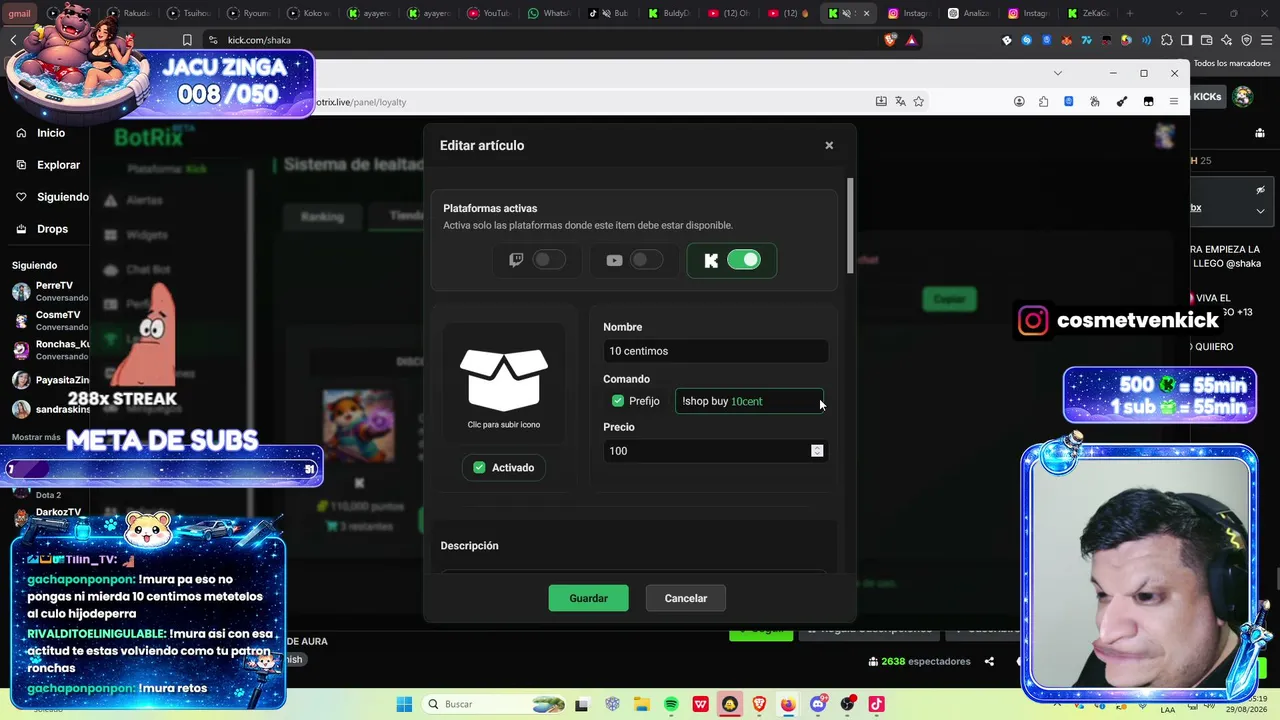Image resolution: width=1280 pixels, height=720 pixels.
Task: Click the Brave Rewards triangle icon
Action: click(912, 40)
